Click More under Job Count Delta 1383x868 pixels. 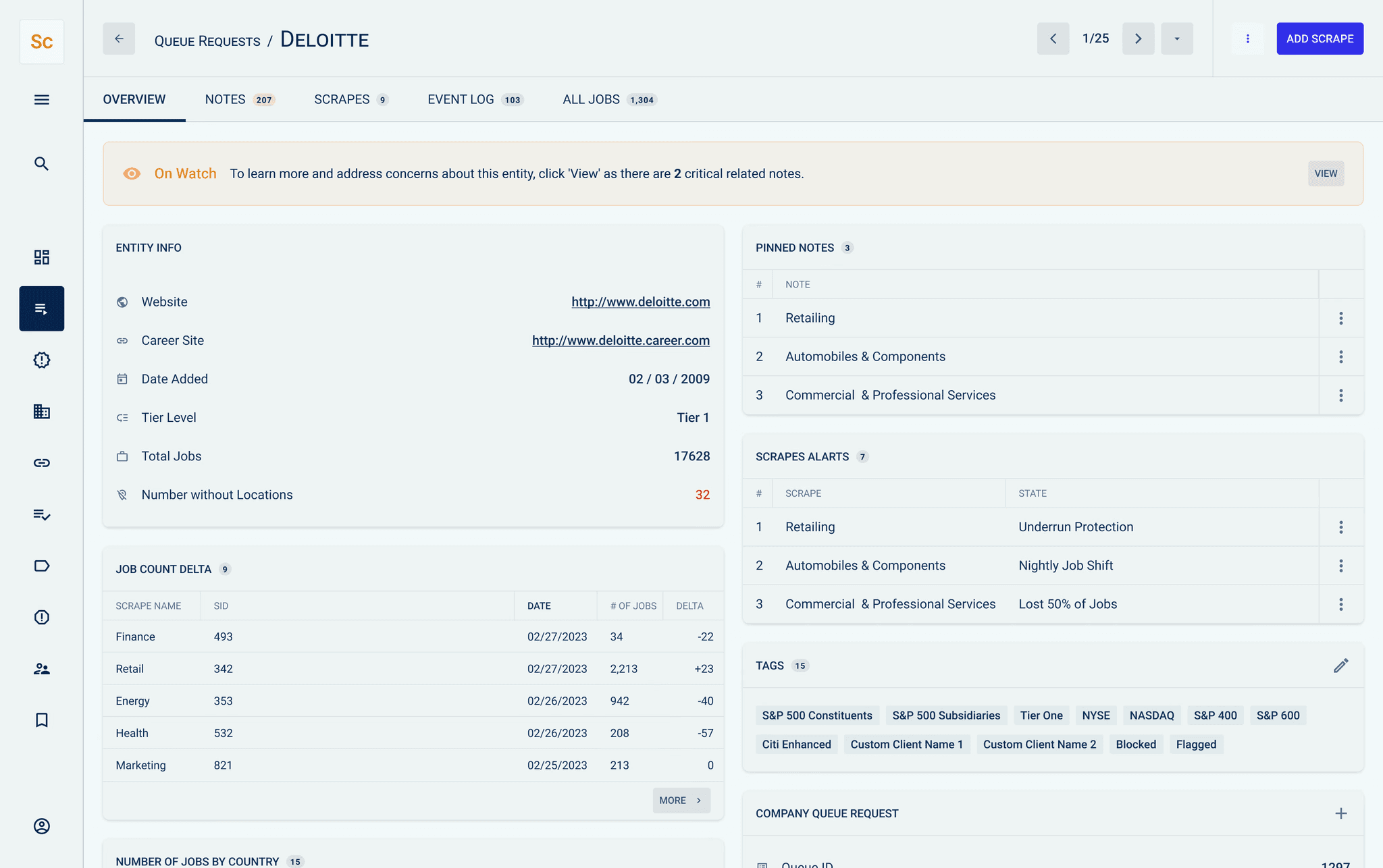(x=681, y=801)
